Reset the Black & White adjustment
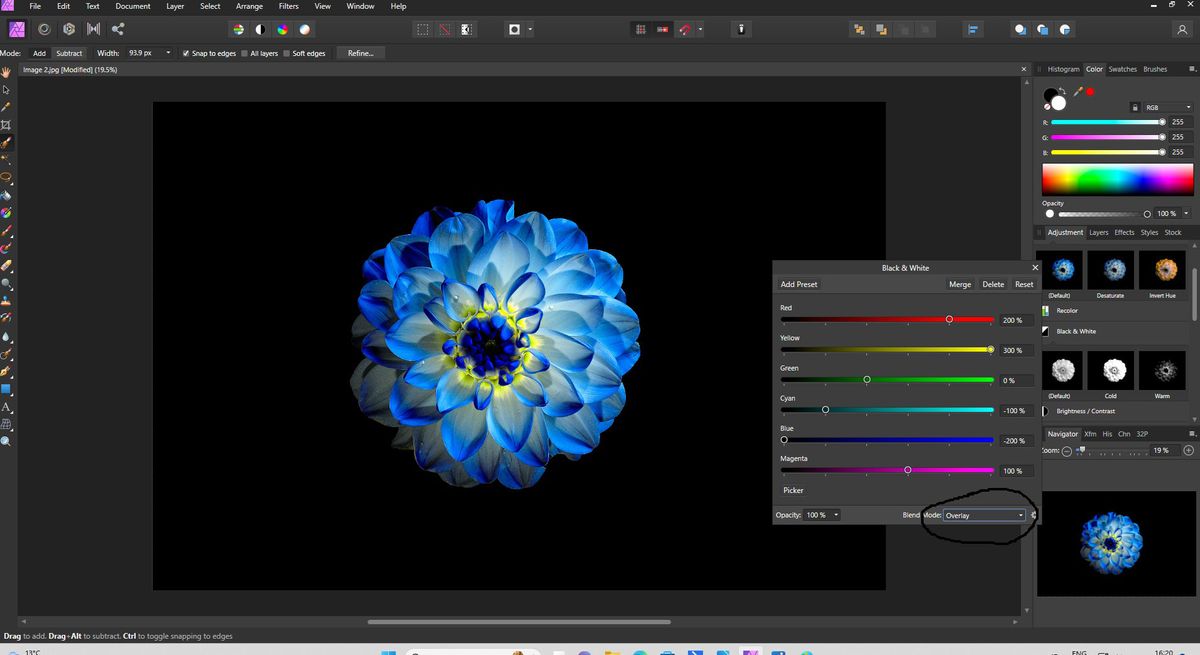Image resolution: width=1200 pixels, height=655 pixels. click(x=1023, y=284)
